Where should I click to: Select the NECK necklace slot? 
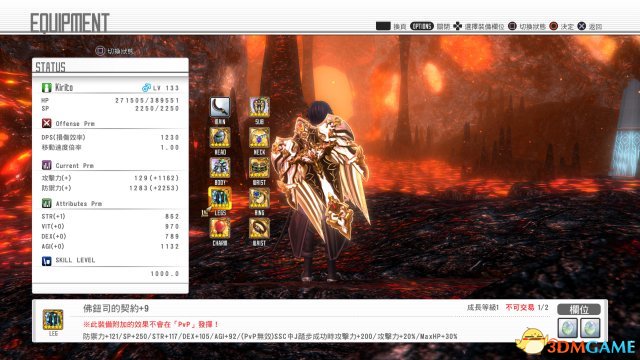click(x=259, y=137)
